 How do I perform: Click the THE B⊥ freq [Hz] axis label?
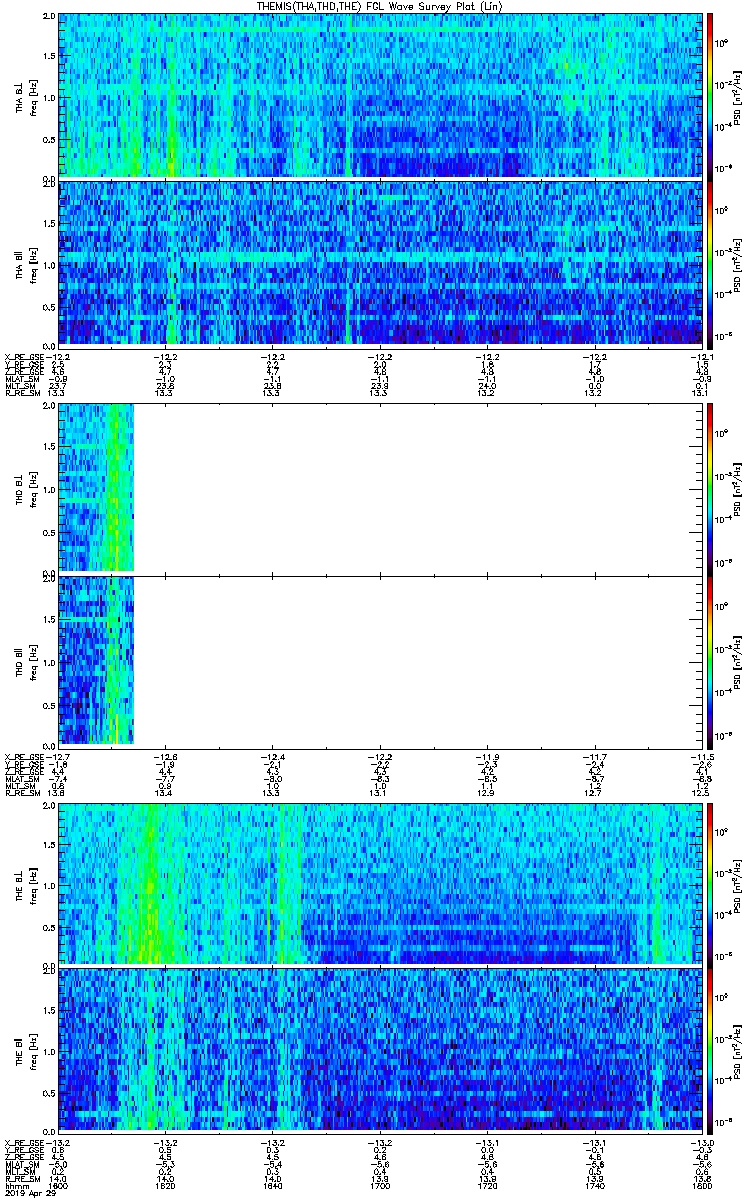pos(32,884)
